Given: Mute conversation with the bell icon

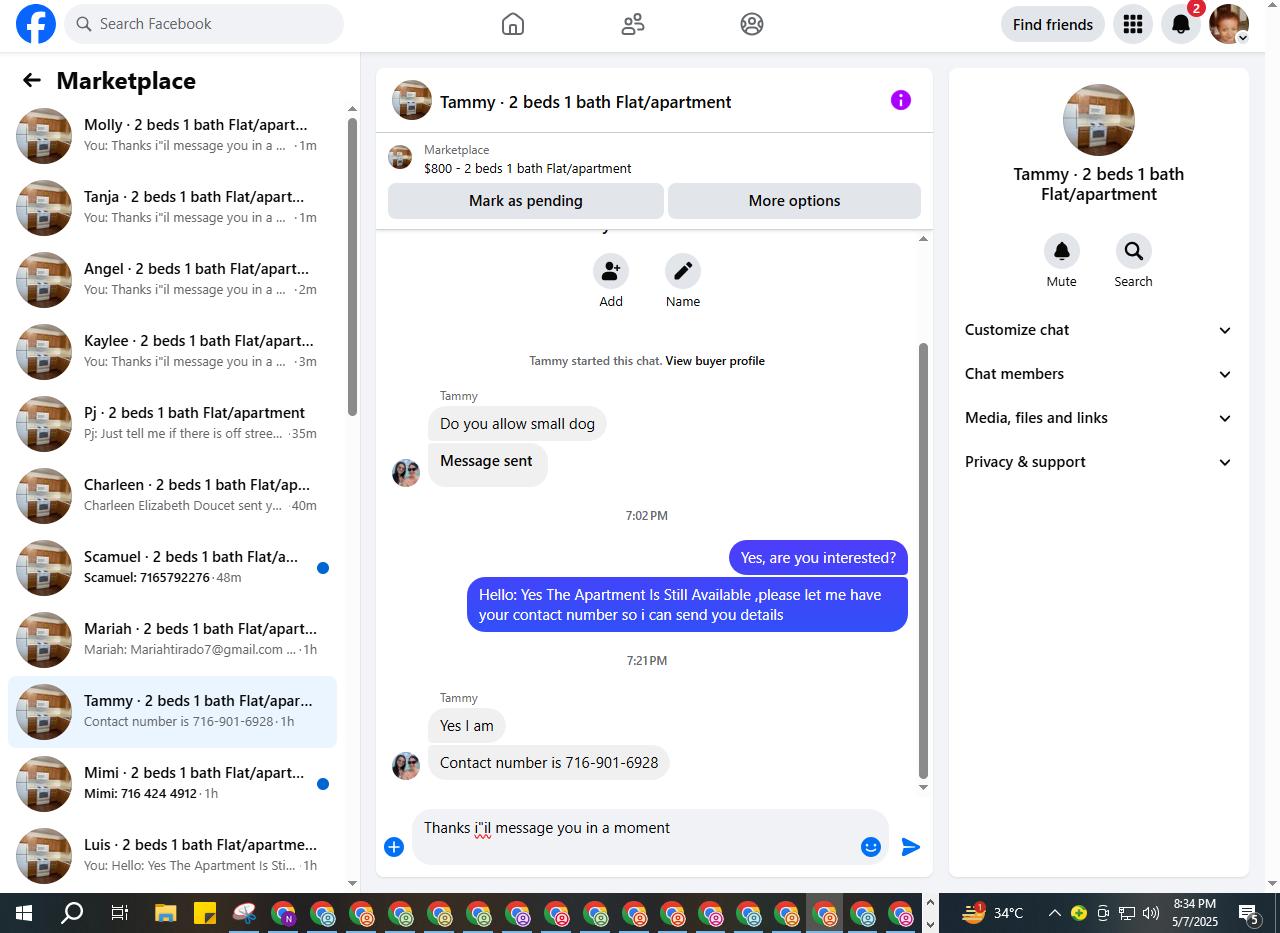Looking at the screenshot, I should (1062, 251).
